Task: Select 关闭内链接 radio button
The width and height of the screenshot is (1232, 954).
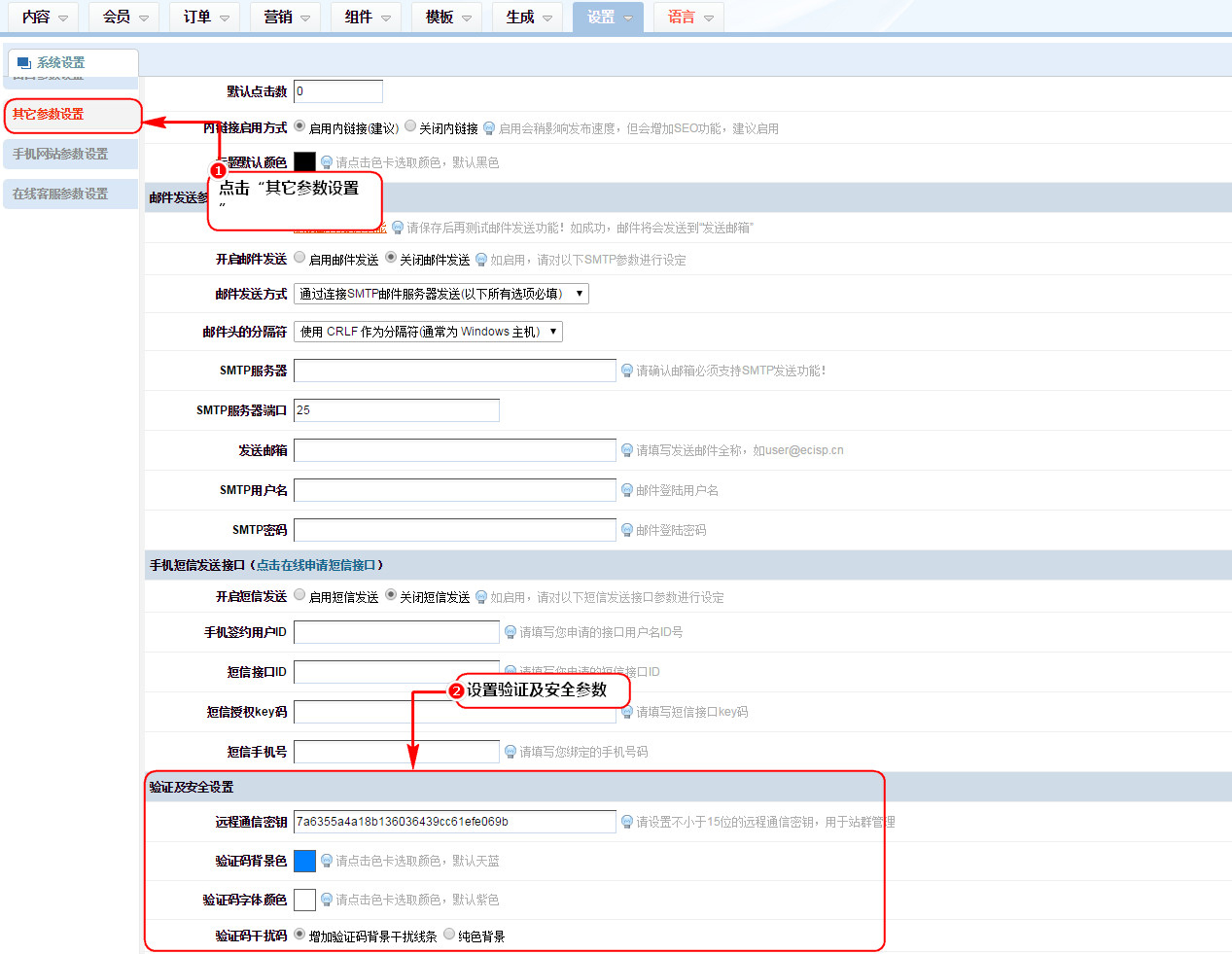Action: tap(410, 126)
